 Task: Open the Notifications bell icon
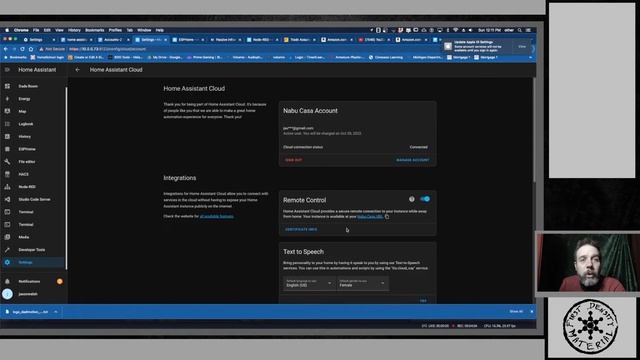coord(7,281)
